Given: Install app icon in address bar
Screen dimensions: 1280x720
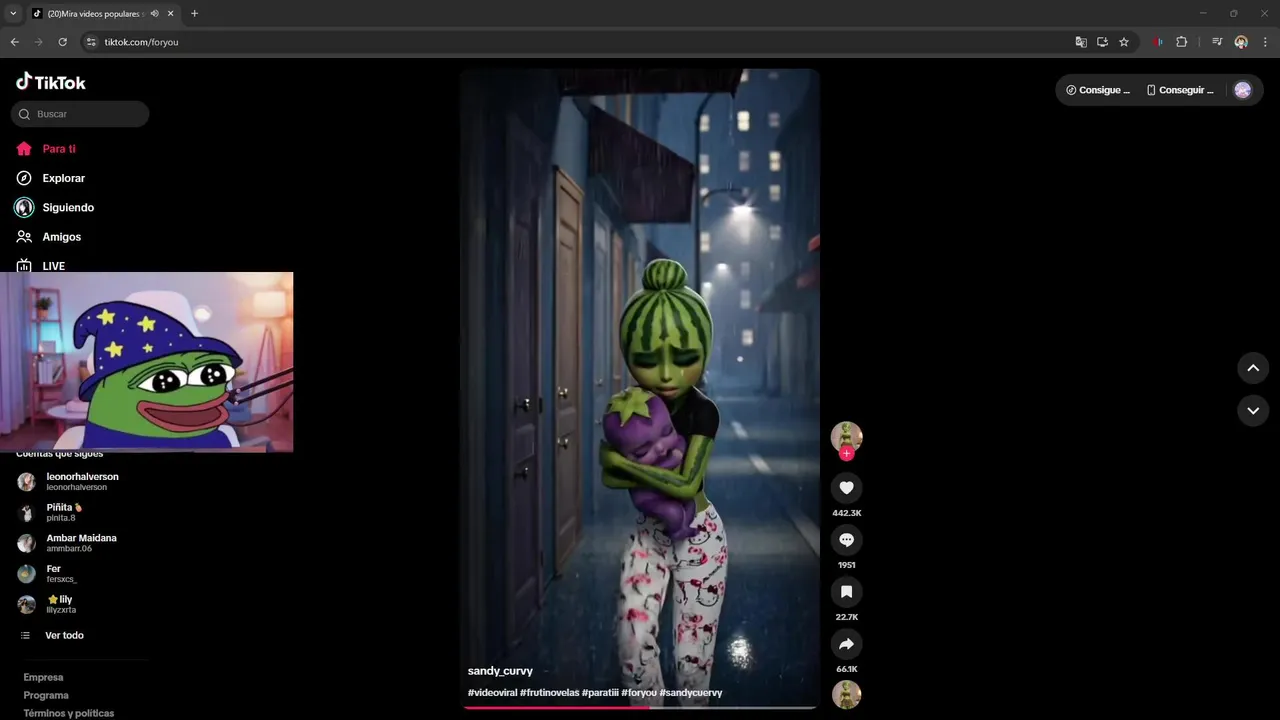Looking at the screenshot, I should [1102, 42].
